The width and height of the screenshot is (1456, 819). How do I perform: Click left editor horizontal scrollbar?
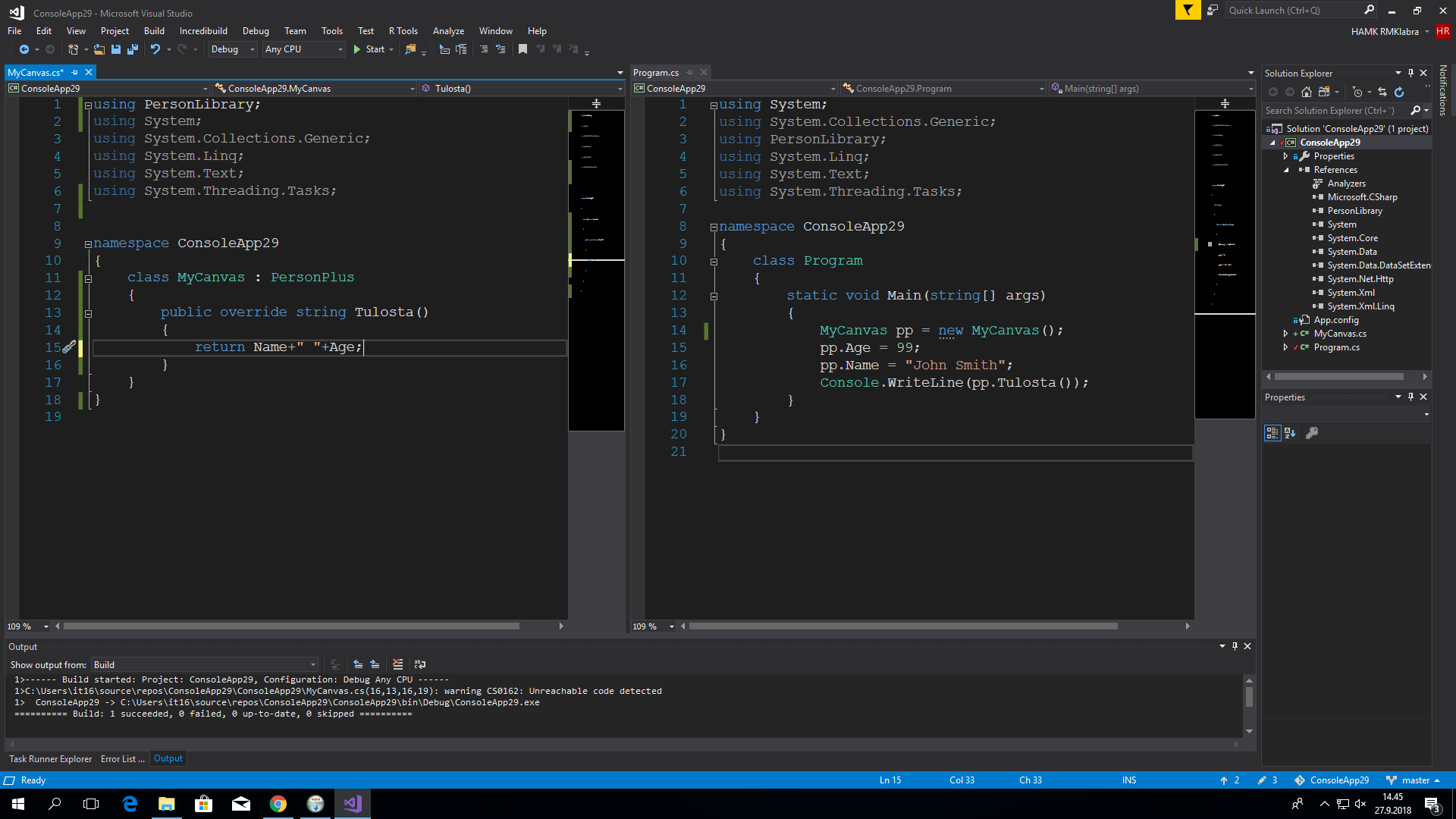pos(291,626)
